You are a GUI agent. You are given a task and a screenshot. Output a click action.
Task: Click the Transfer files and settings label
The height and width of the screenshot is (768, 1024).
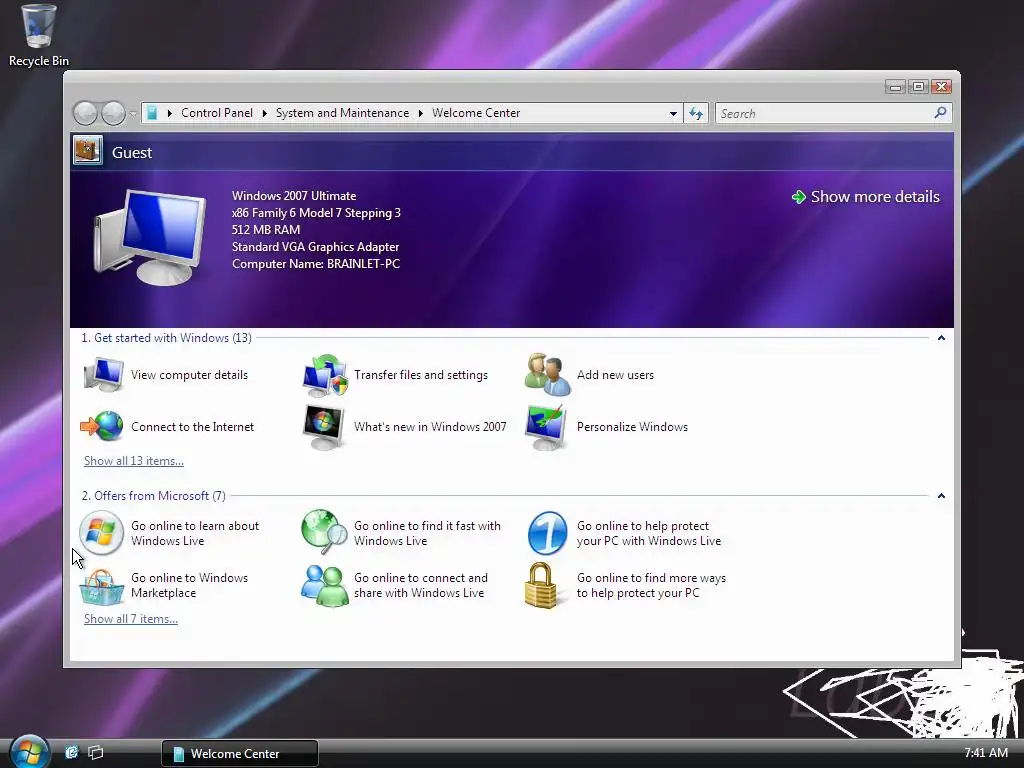[421, 375]
